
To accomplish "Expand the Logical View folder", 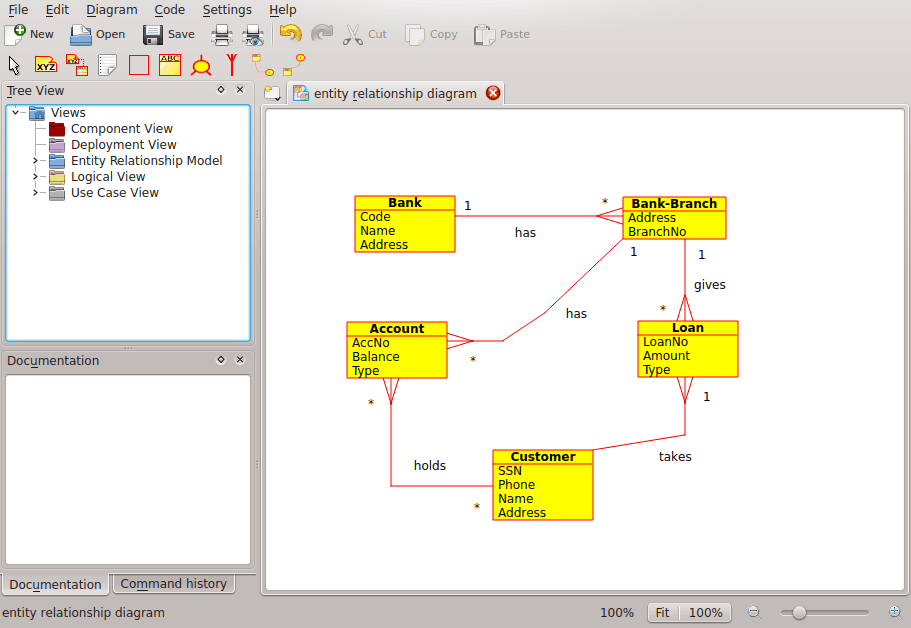I will (35, 177).
